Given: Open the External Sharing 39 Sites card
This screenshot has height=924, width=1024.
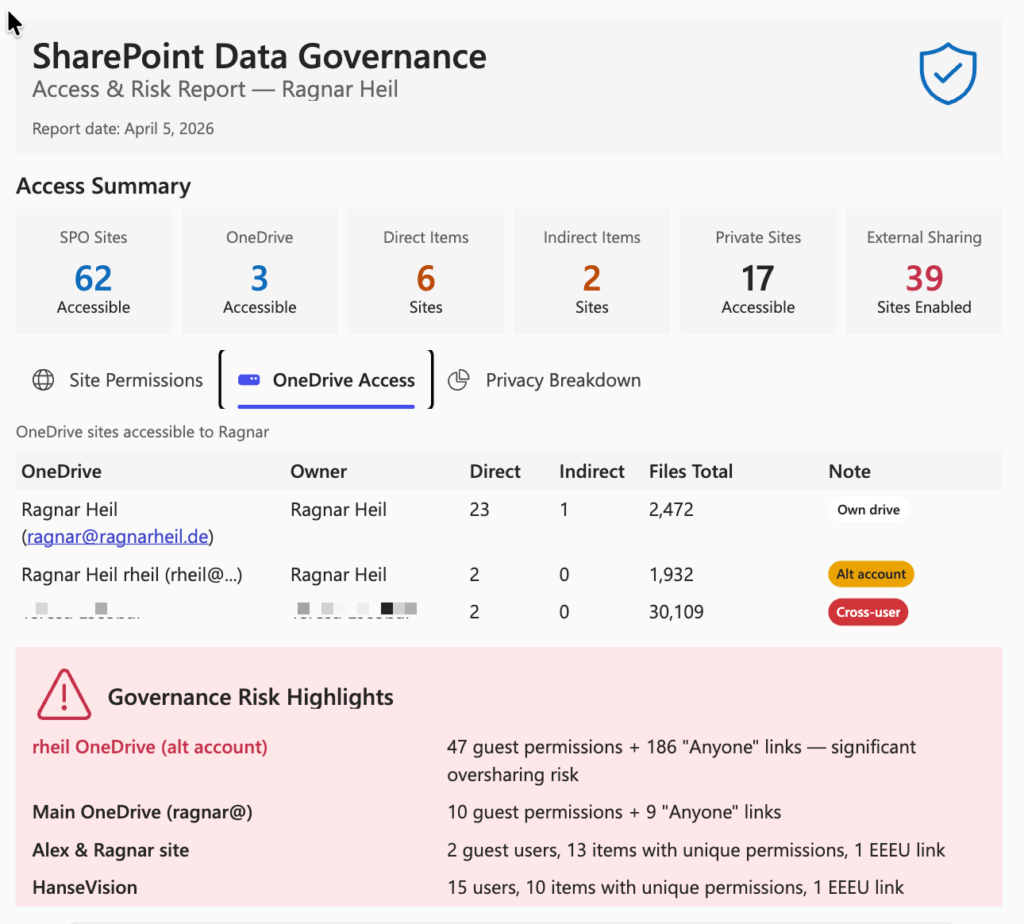Looking at the screenshot, I should [923, 271].
